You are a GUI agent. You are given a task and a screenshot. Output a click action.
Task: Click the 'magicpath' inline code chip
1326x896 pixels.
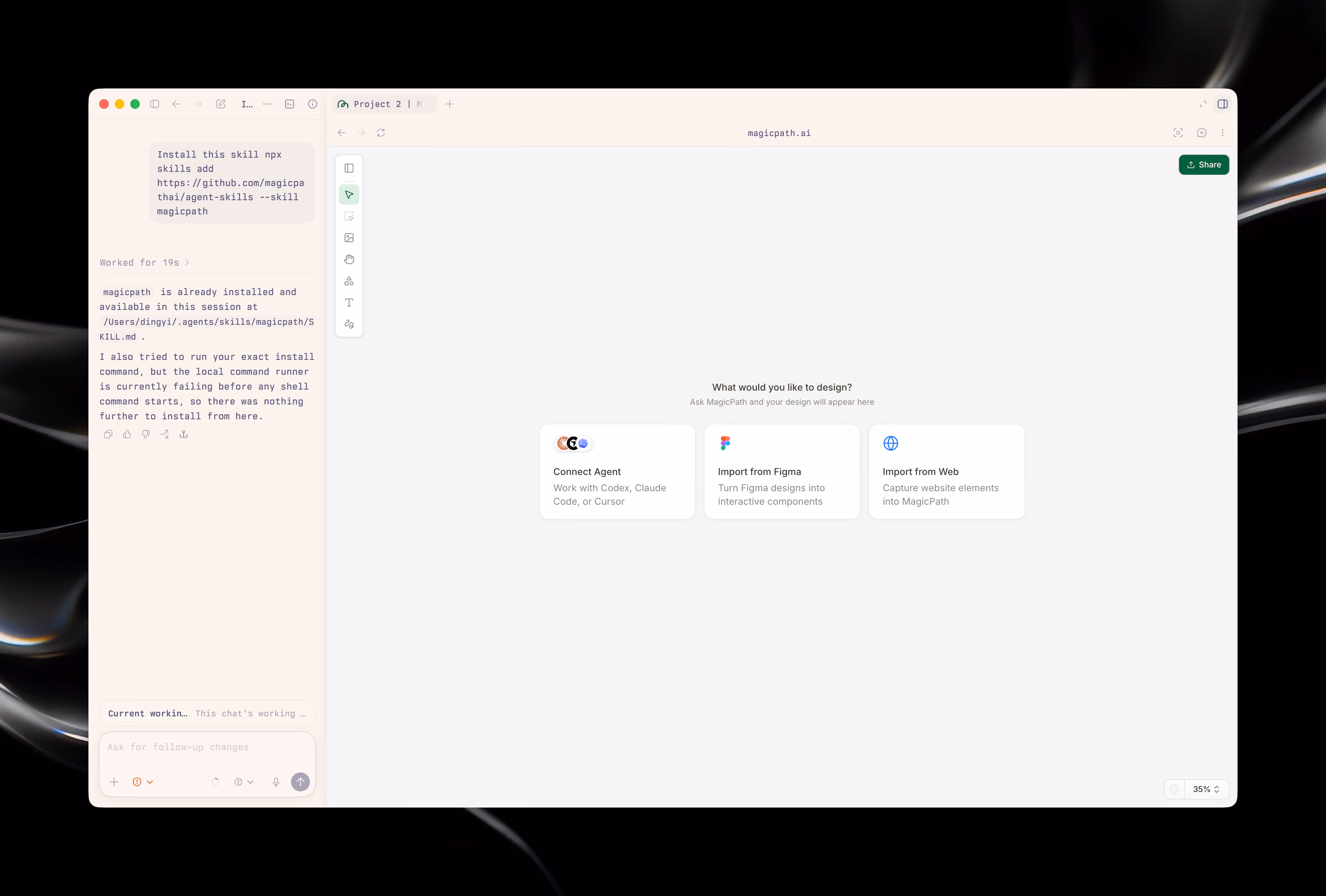[127, 292]
